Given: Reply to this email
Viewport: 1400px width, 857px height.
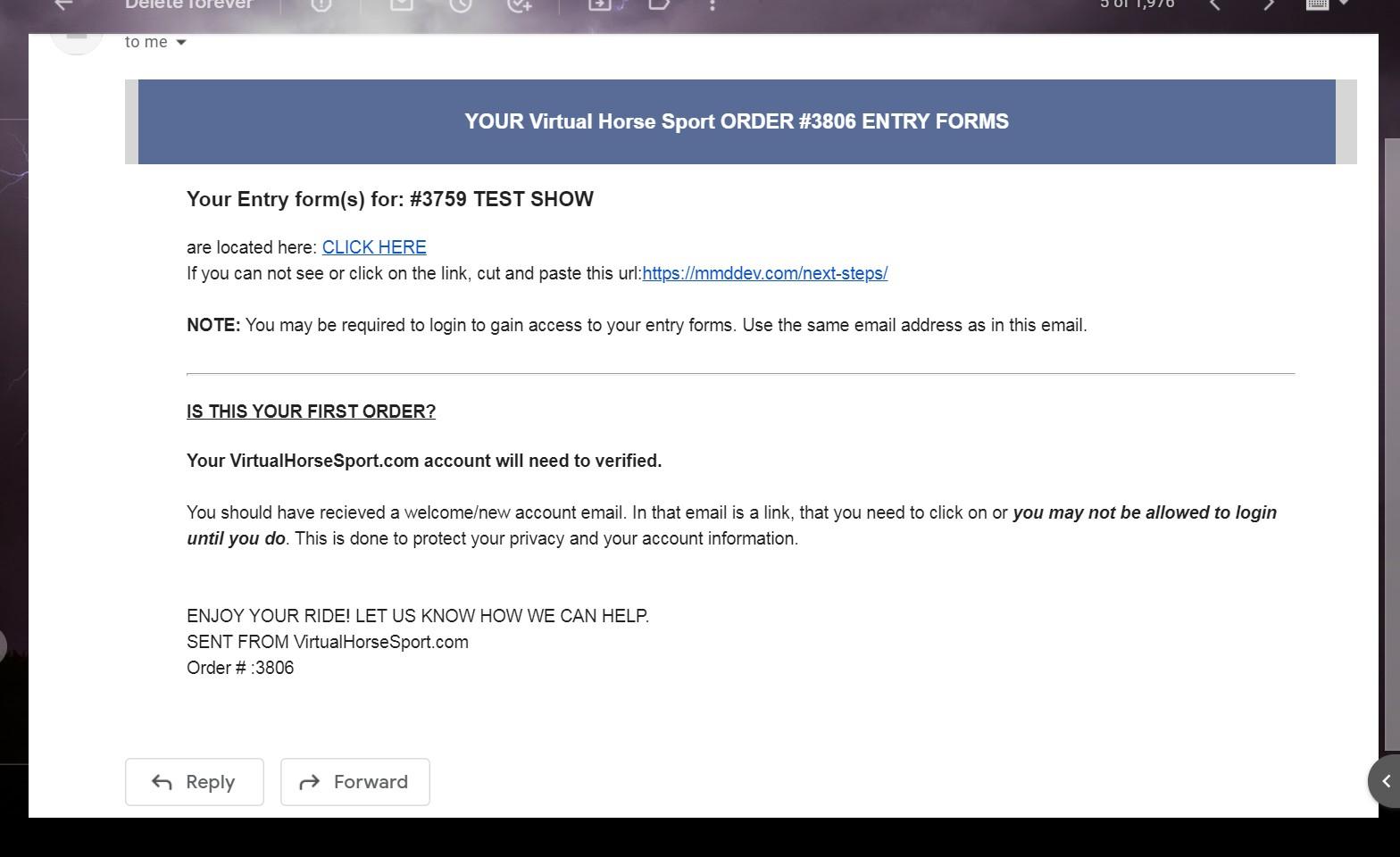Looking at the screenshot, I should pyautogui.click(x=194, y=782).
